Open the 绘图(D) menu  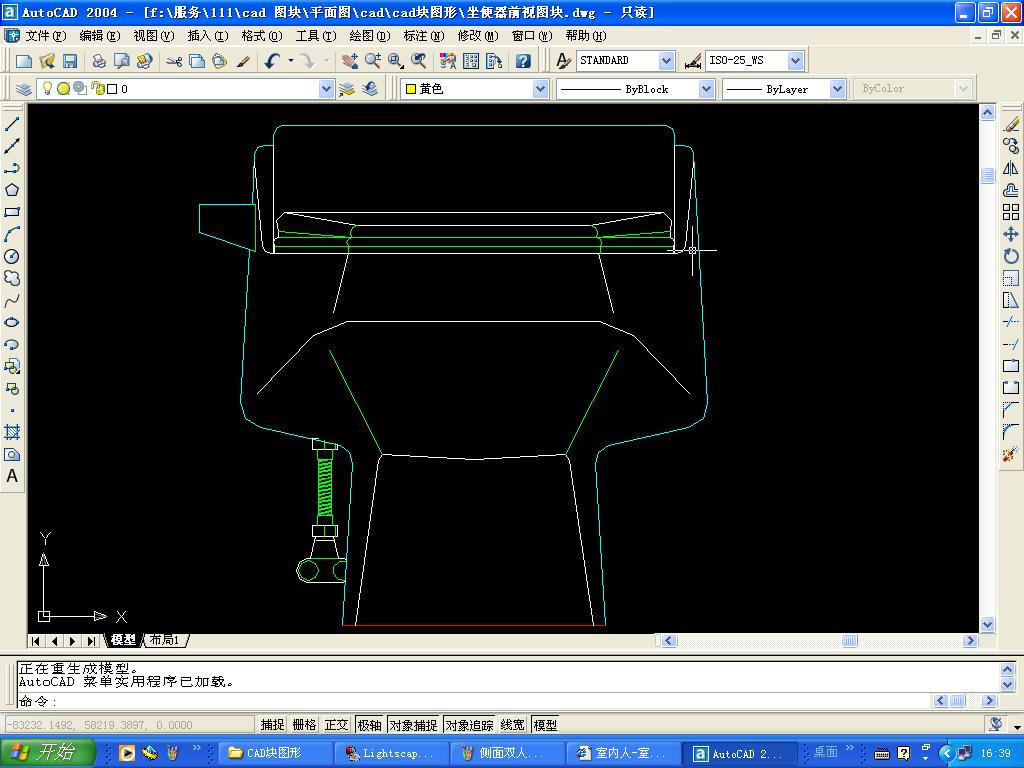point(368,35)
